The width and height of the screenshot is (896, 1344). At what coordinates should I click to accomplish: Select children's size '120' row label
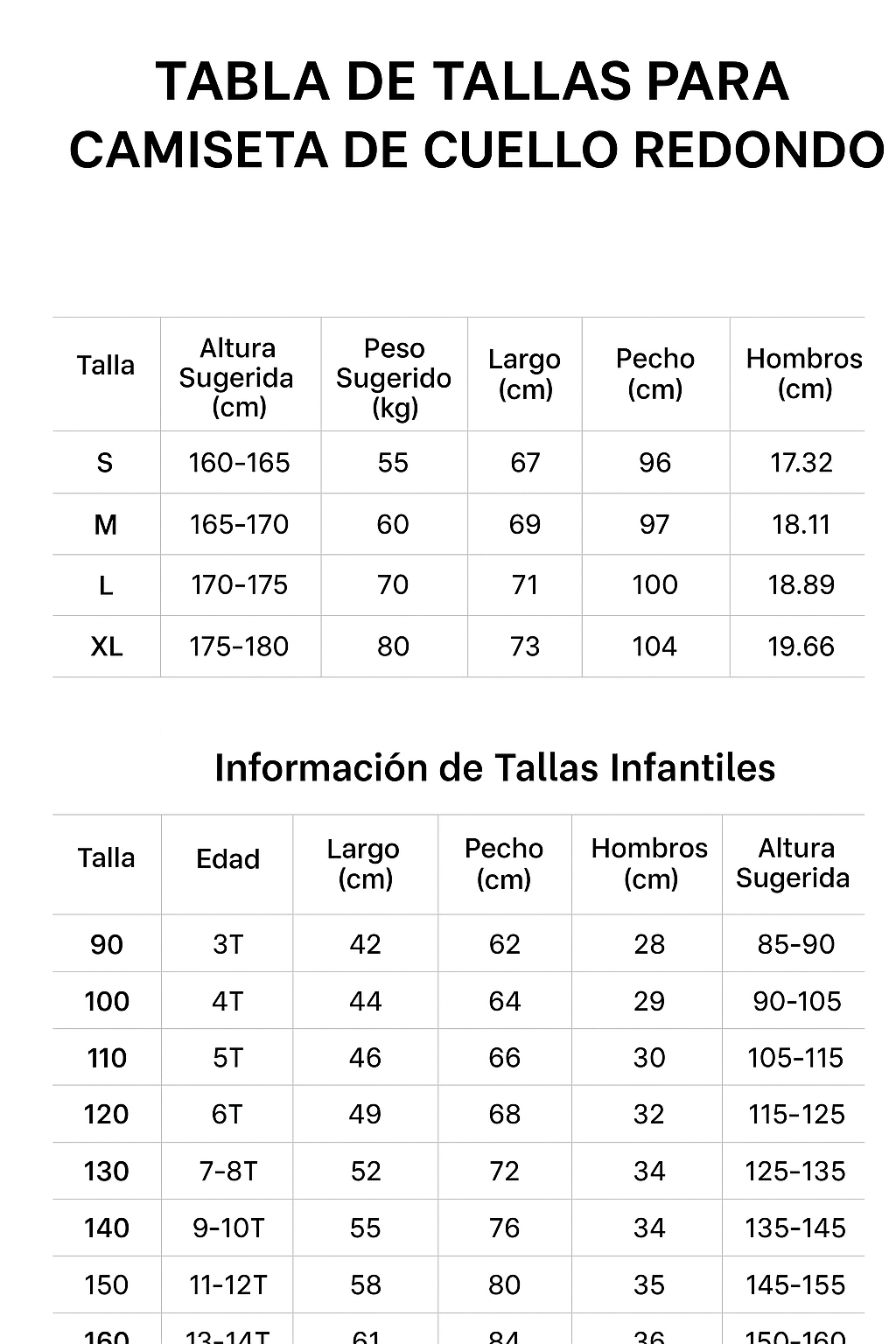click(107, 1114)
